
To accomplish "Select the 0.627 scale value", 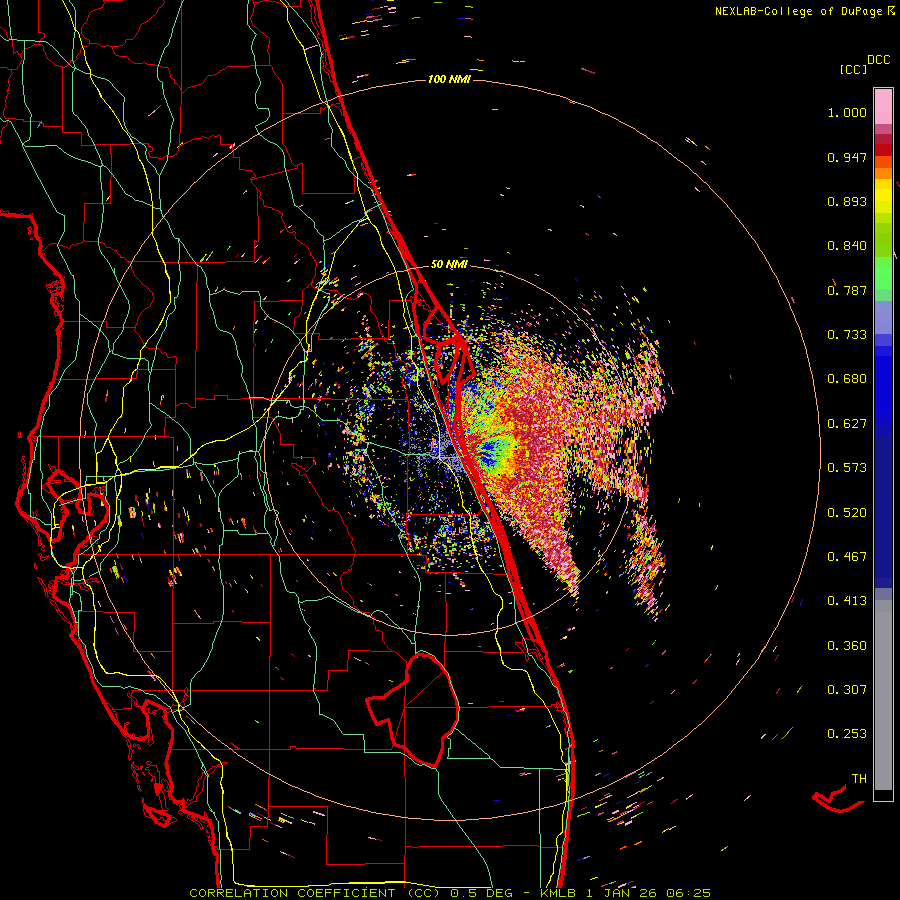I will [847, 424].
